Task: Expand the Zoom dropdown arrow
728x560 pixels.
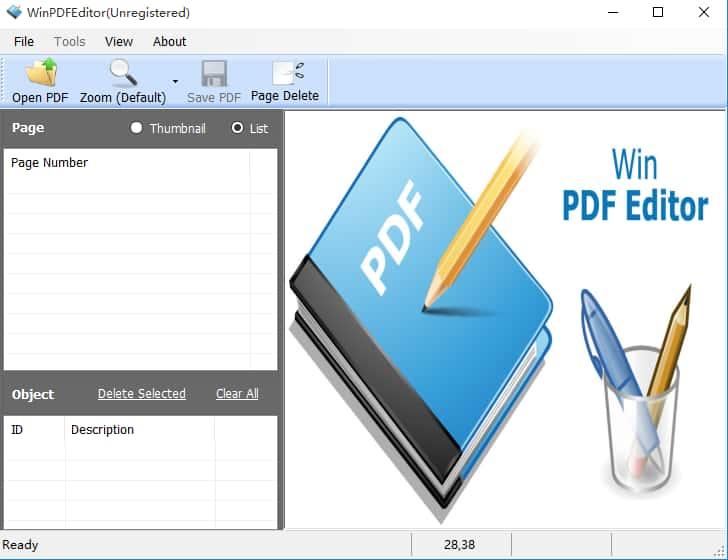Action: (175, 82)
